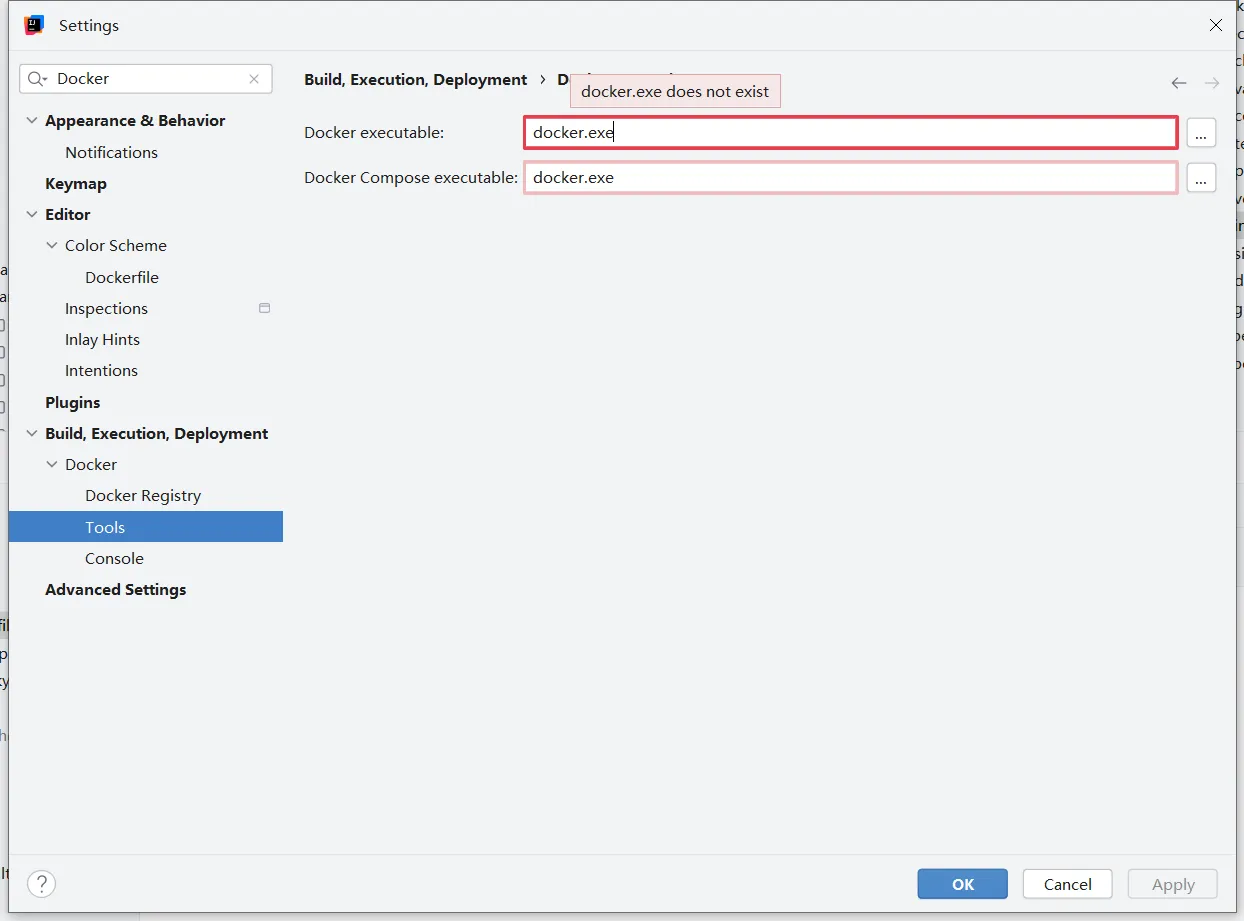
Task: Cancel the Settings dialog
Action: (1068, 884)
